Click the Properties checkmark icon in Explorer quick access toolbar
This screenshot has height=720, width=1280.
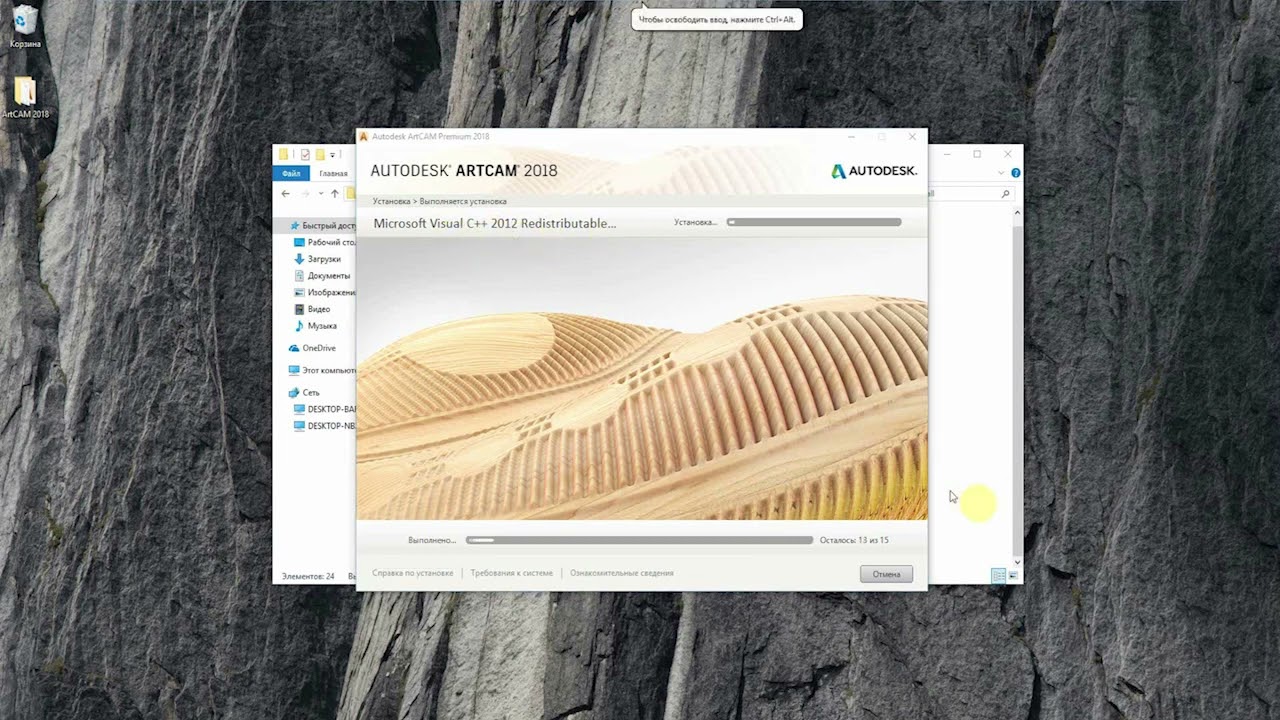[305, 154]
